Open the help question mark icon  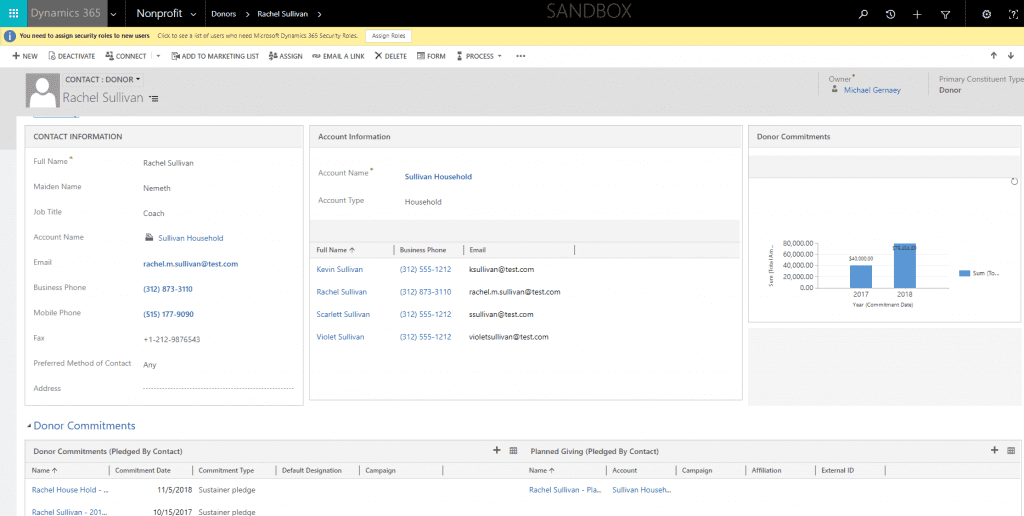tap(1014, 14)
